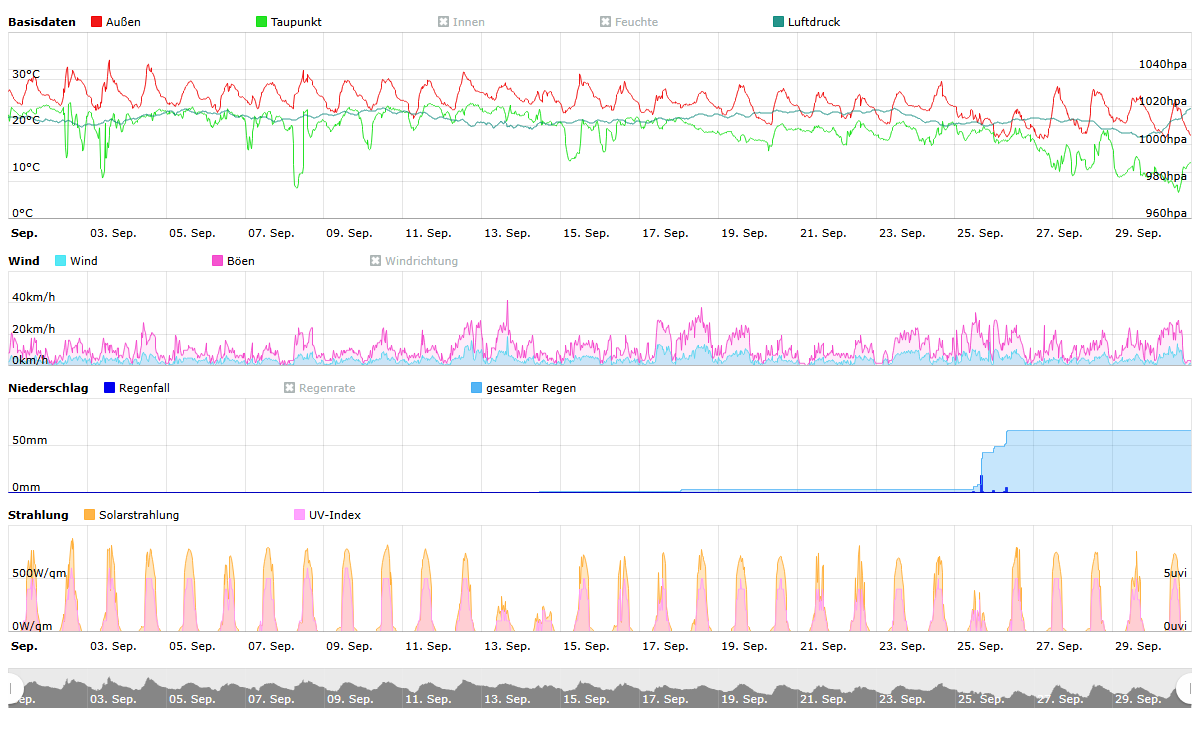The width and height of the screenshot is (1200, 750).
Task: Toggle the red Außen legend marker
Action: [96, 22]
